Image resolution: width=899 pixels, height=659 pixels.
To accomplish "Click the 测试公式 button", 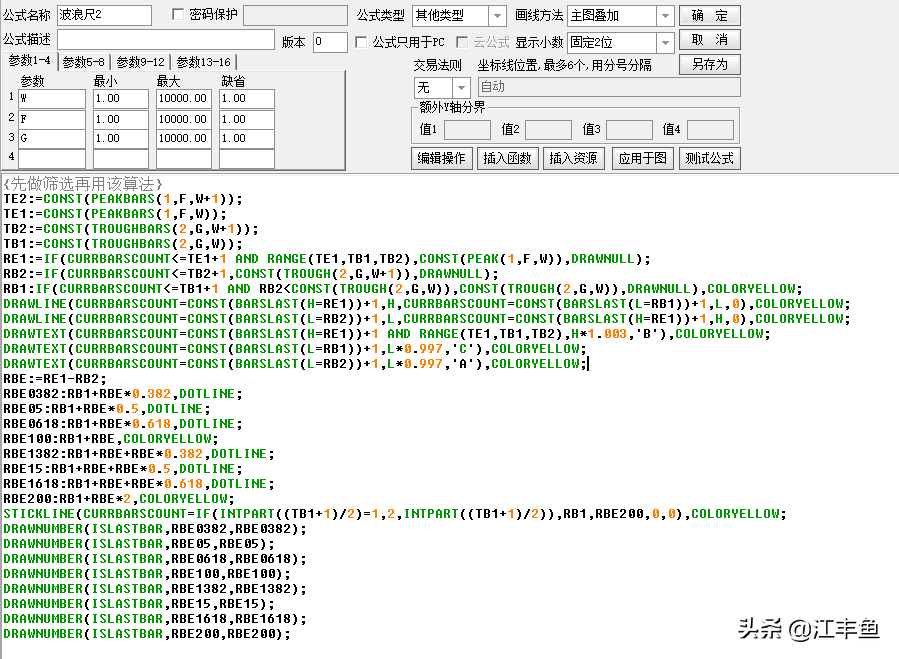I will point(710,158).
